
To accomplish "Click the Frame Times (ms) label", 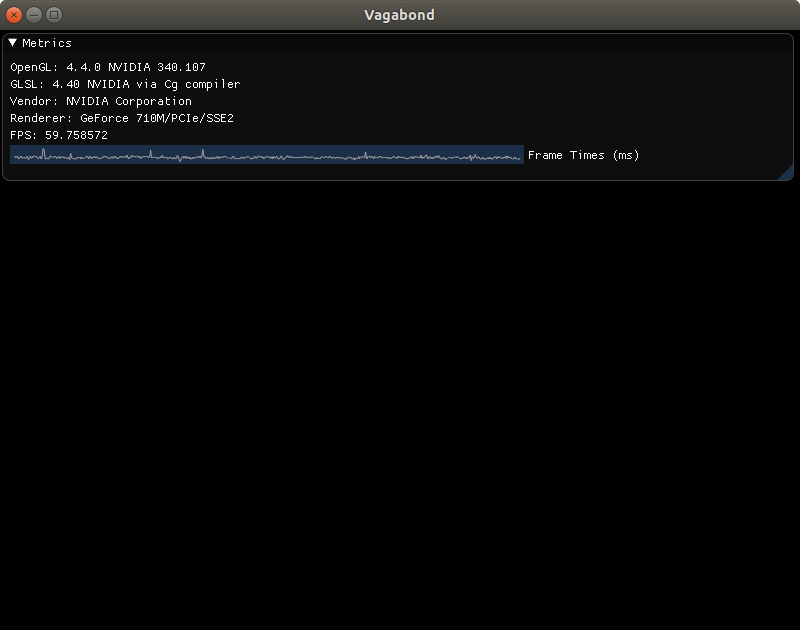I will coord(583,155).
